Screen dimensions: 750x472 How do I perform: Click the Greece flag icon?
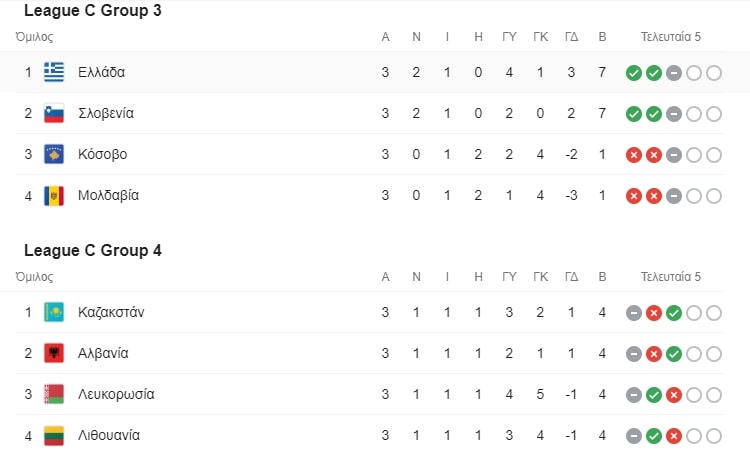tap(54, 72)
